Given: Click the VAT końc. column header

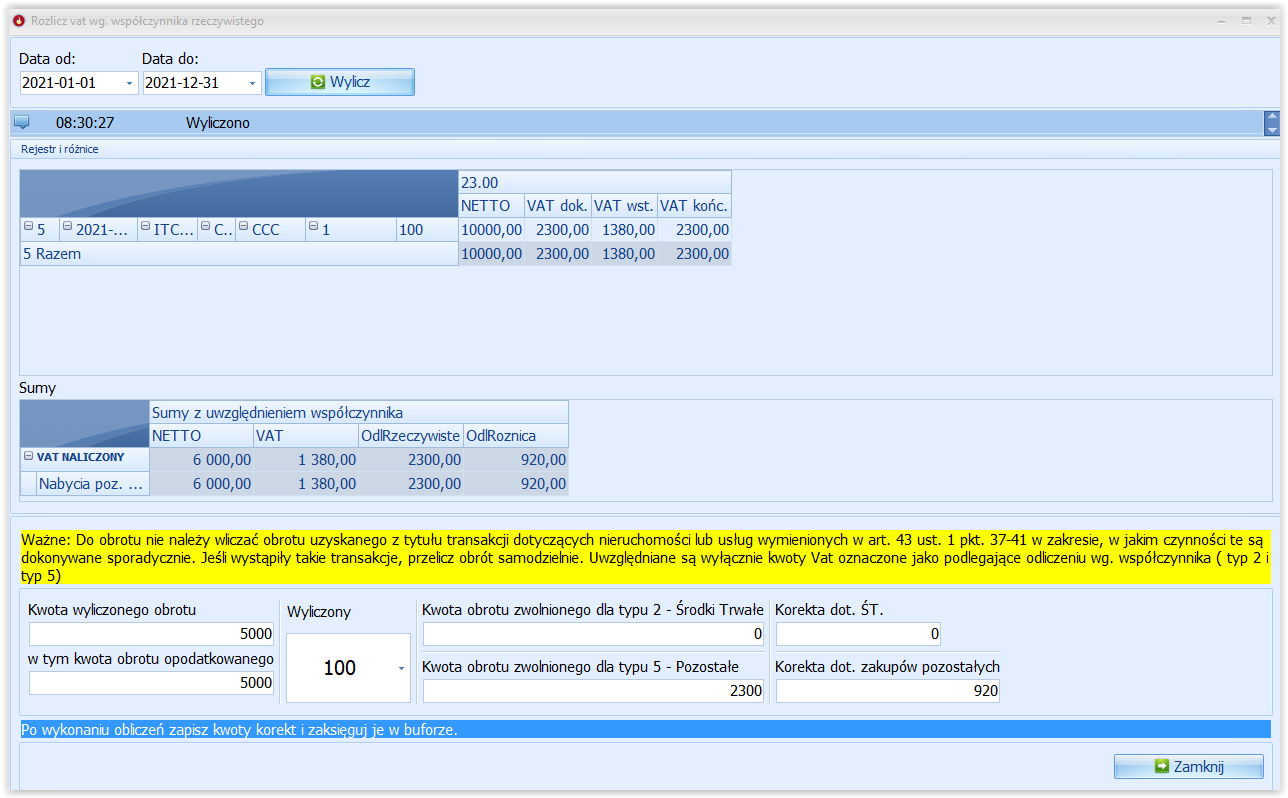Looking at the screenshot, I should coord(694,206).
